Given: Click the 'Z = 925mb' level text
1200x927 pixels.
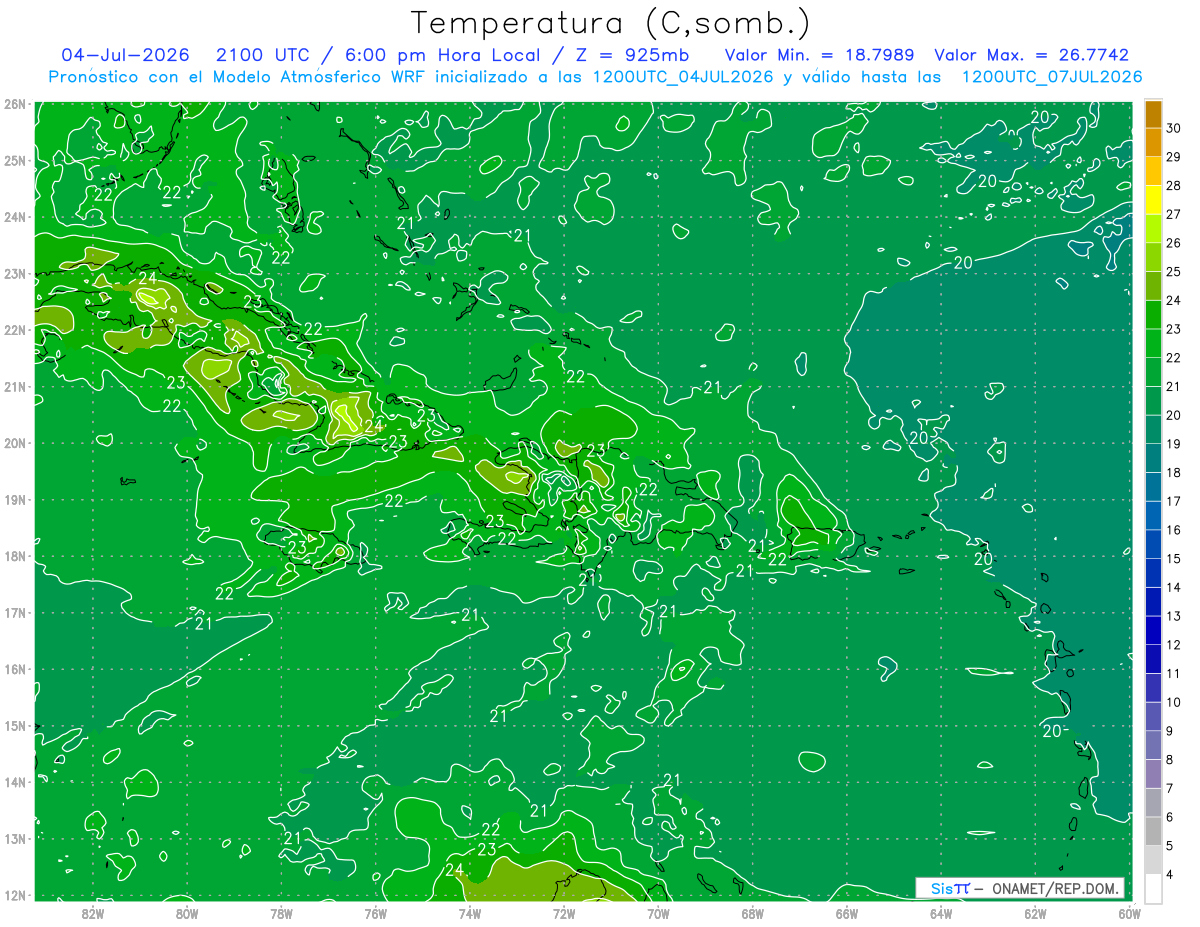Looking at the screenshot, I should (x=633, y=55).
